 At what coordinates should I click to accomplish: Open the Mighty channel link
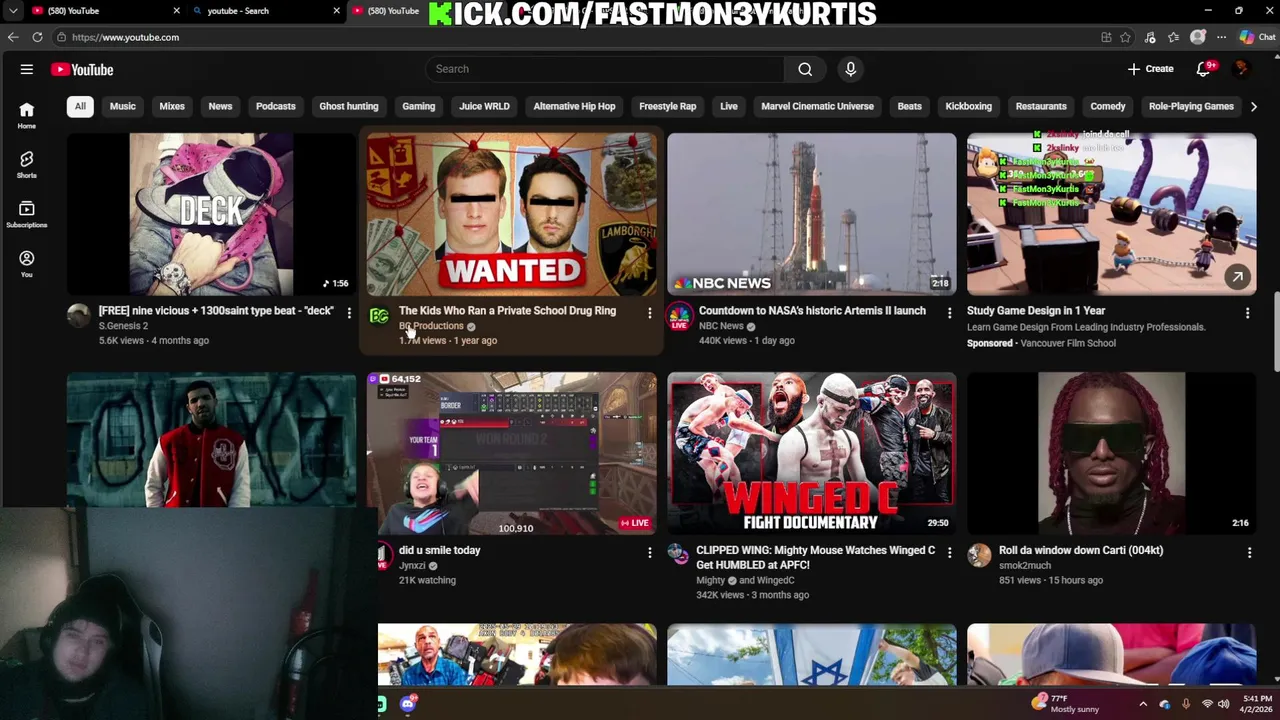tap(711, 580)
